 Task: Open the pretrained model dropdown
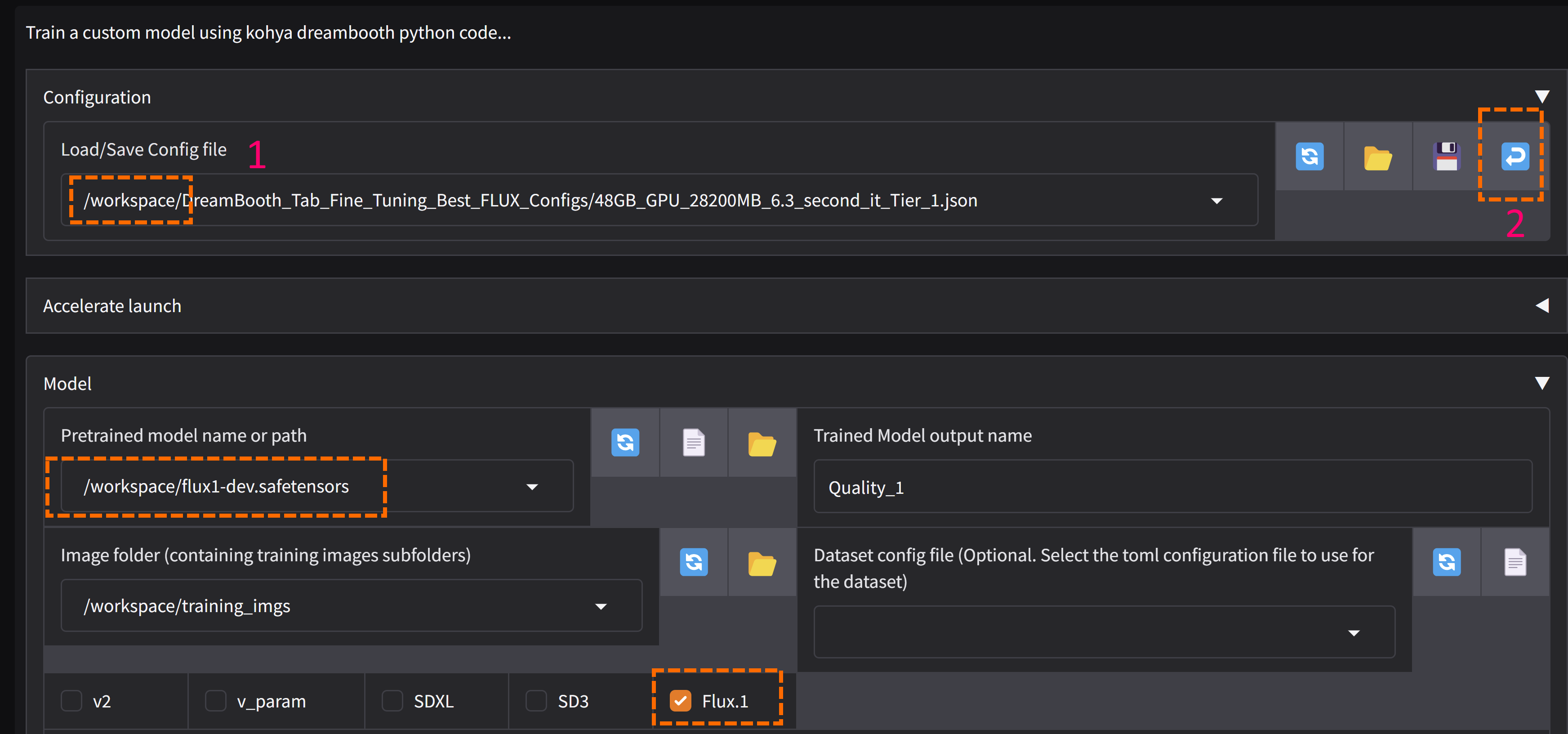pyautogui.click(x=532, y=486)
